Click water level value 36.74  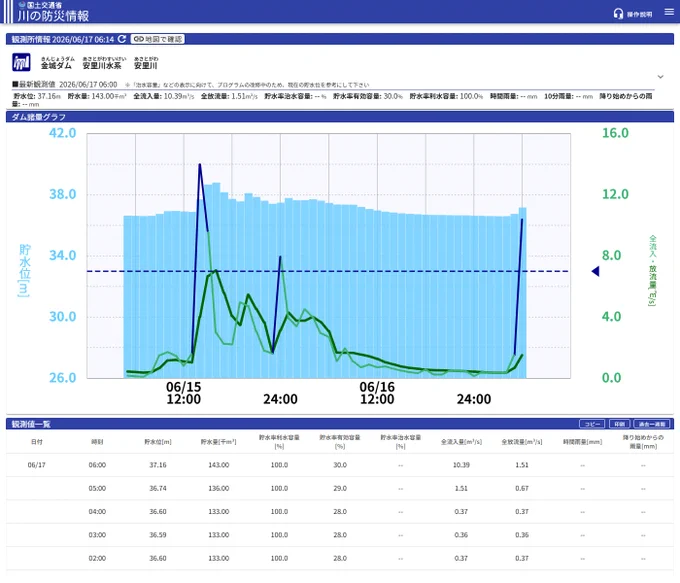(158, 488)
